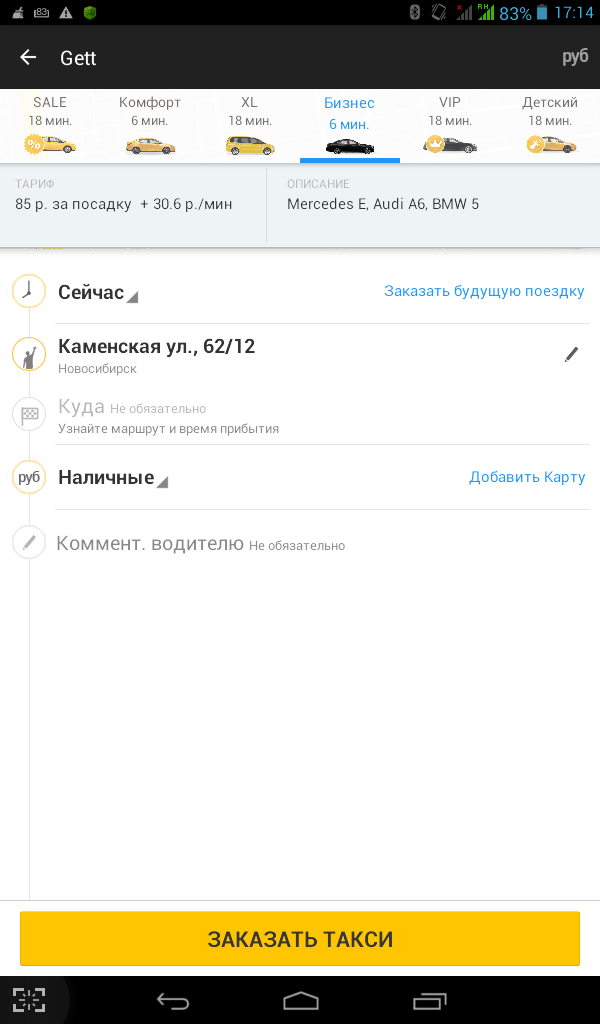Tap the ЗАКАЗАТЬ ТАКСИ button
Image resolution: width=600 pixels, height=1024 pixels.
click(300, 938)
